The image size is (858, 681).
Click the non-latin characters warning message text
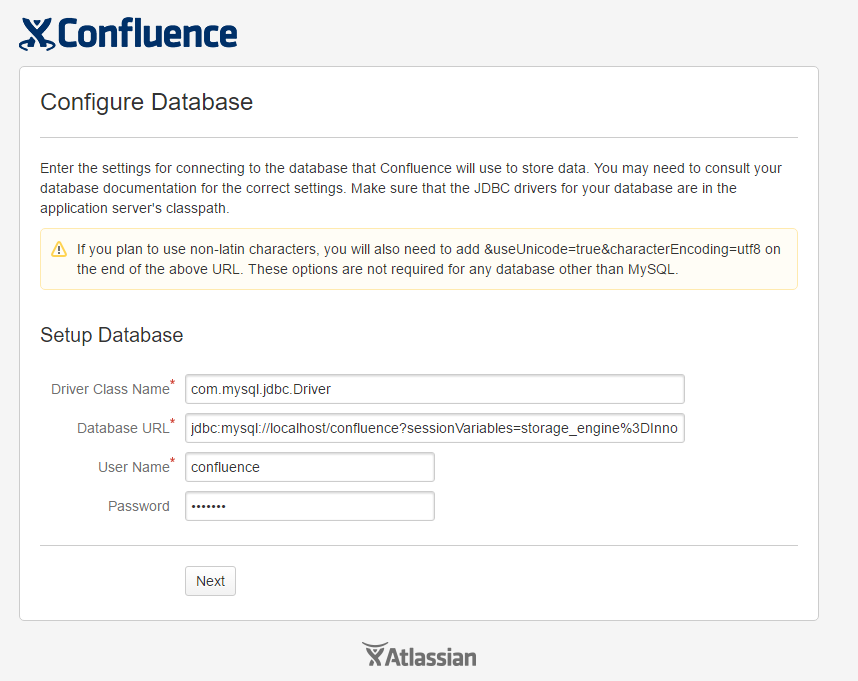428,259
